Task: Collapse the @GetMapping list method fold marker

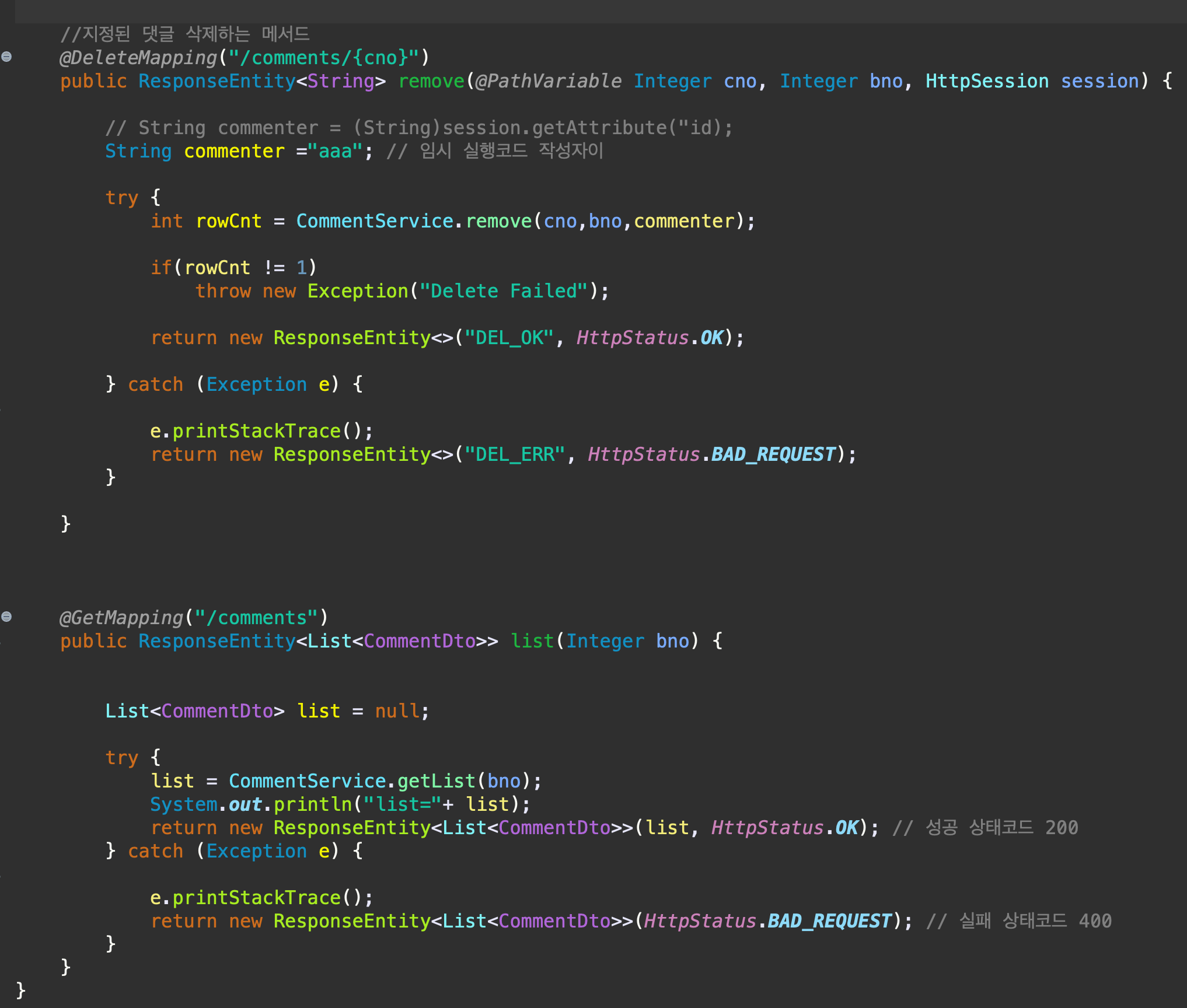Action: pos(6,617)
